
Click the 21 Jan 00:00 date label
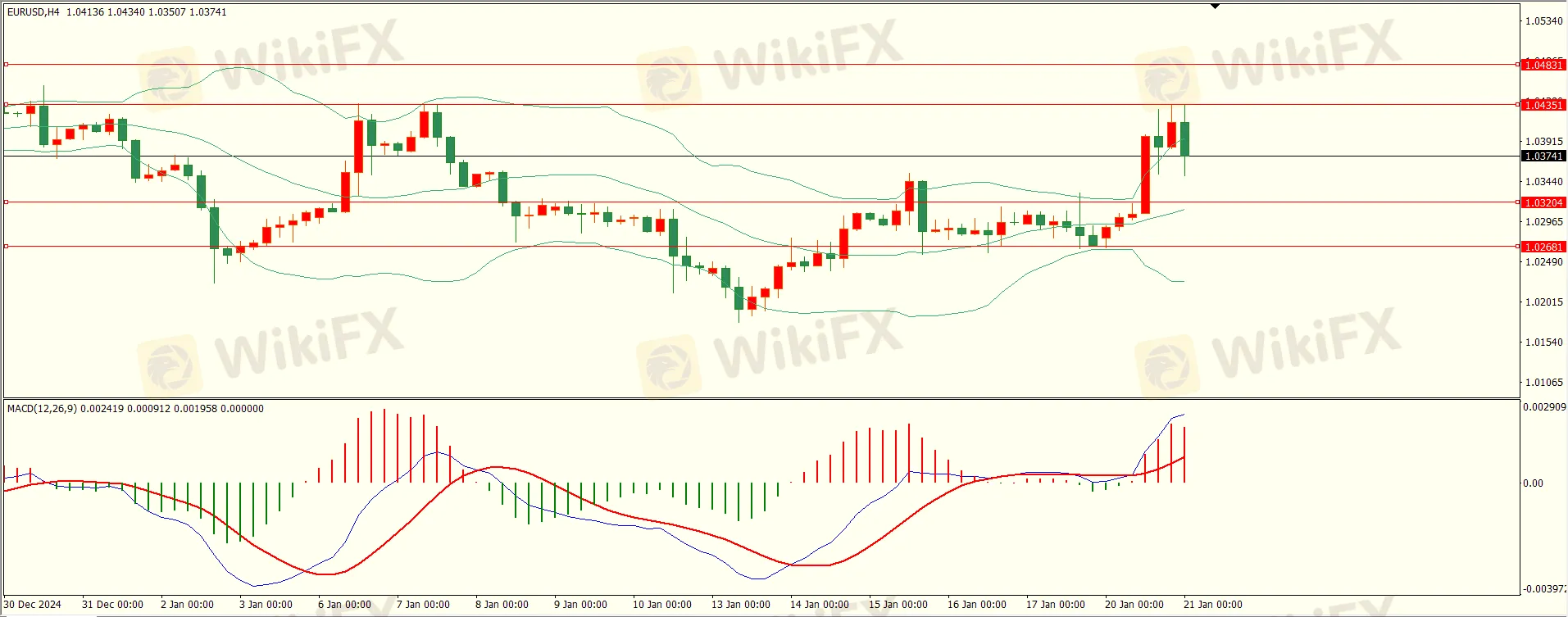[x=1213, y=605]
